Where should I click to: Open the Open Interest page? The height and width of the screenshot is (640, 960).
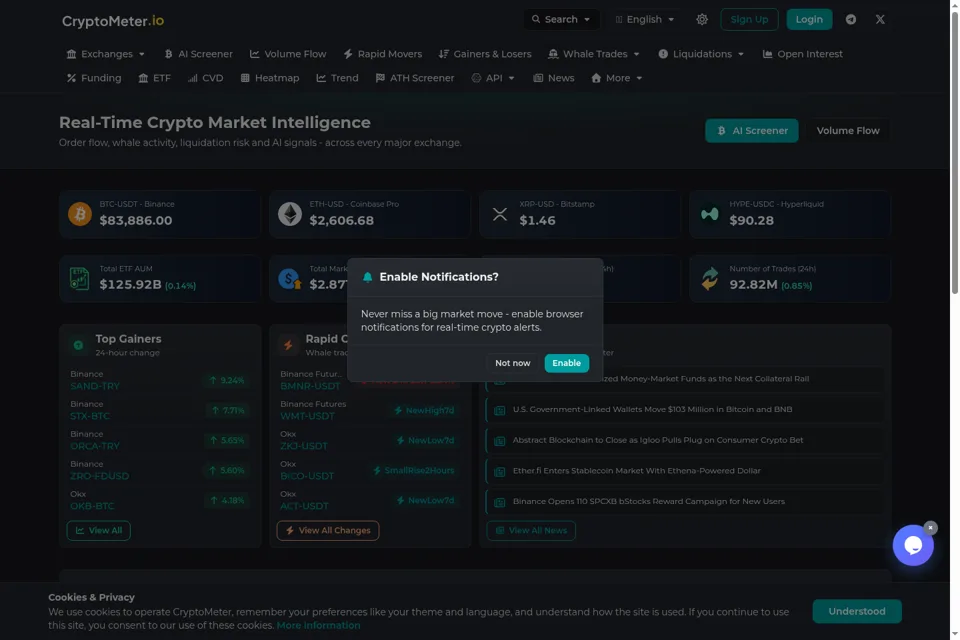coord(802,54)
